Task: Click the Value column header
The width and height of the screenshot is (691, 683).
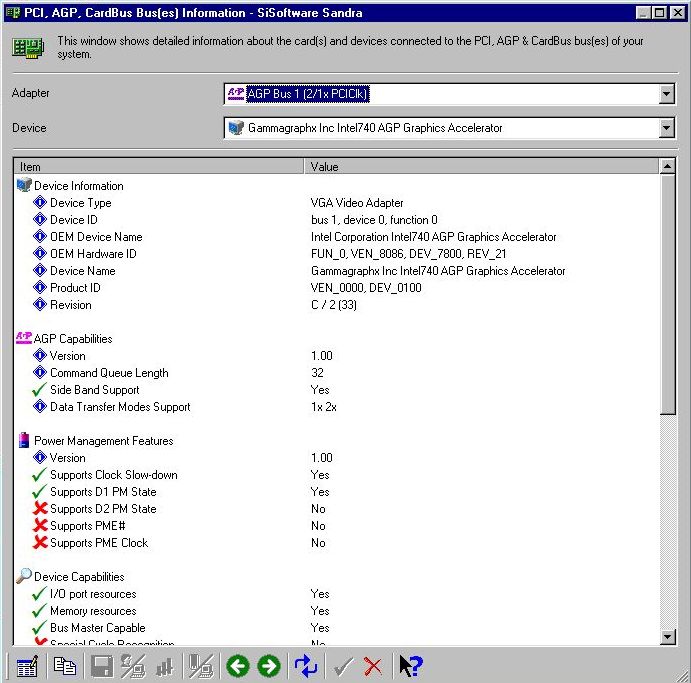Action: 482,167
